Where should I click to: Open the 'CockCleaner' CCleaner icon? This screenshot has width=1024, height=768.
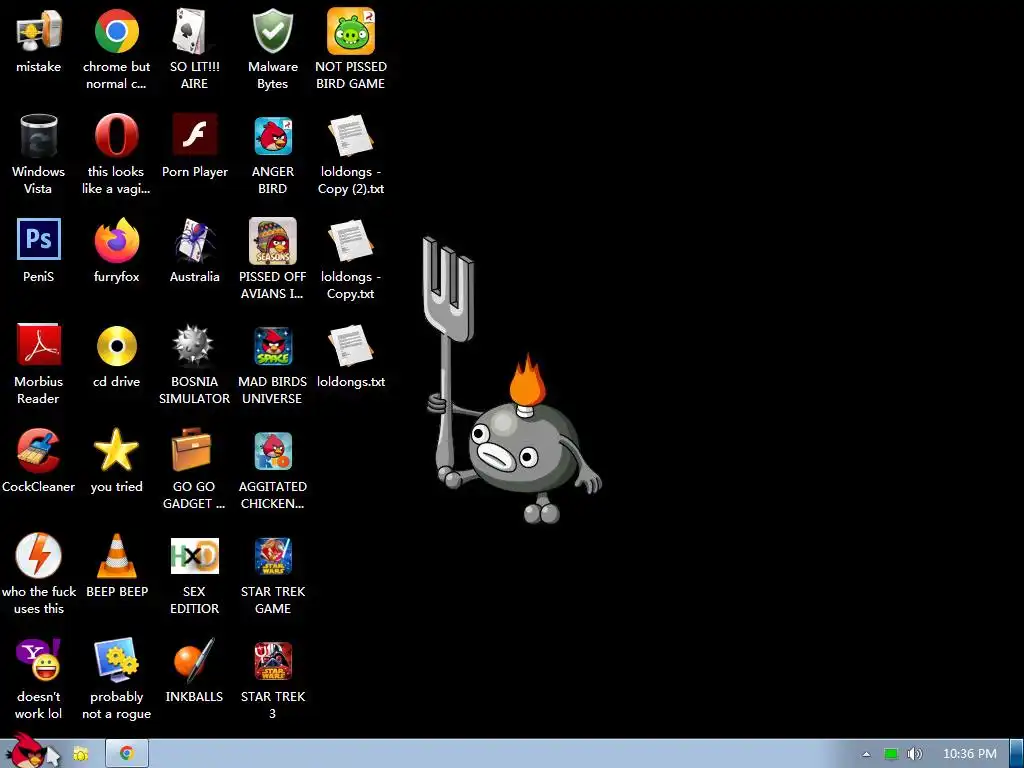tap(39, 451)
